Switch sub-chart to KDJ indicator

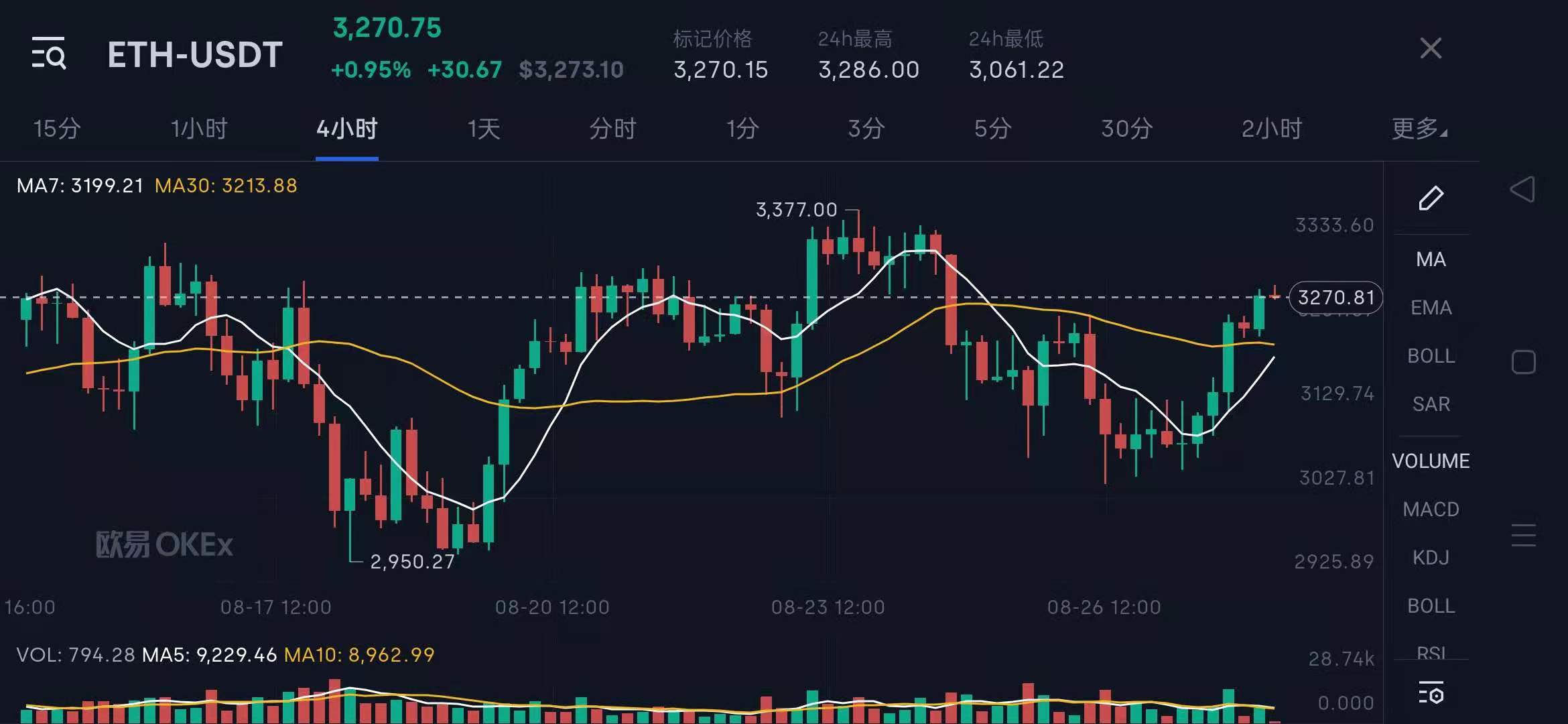coord(1431,558)
